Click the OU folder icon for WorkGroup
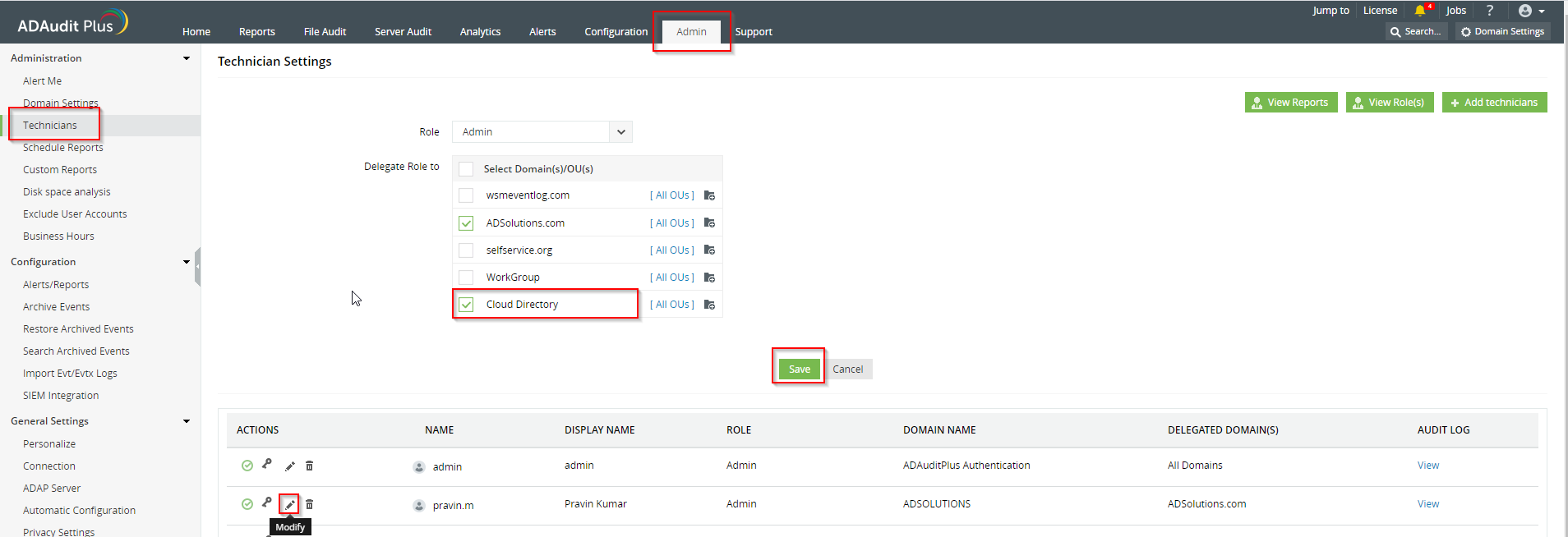 click(x=709, y=278)
